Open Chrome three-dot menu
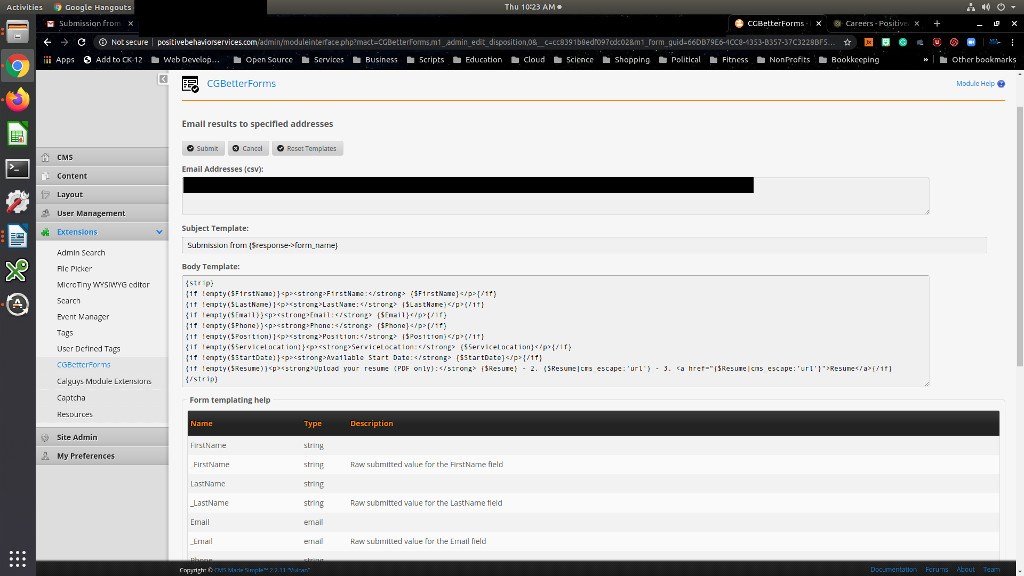This screenshot has width=1024, height=576. [x=1010, y=42]
